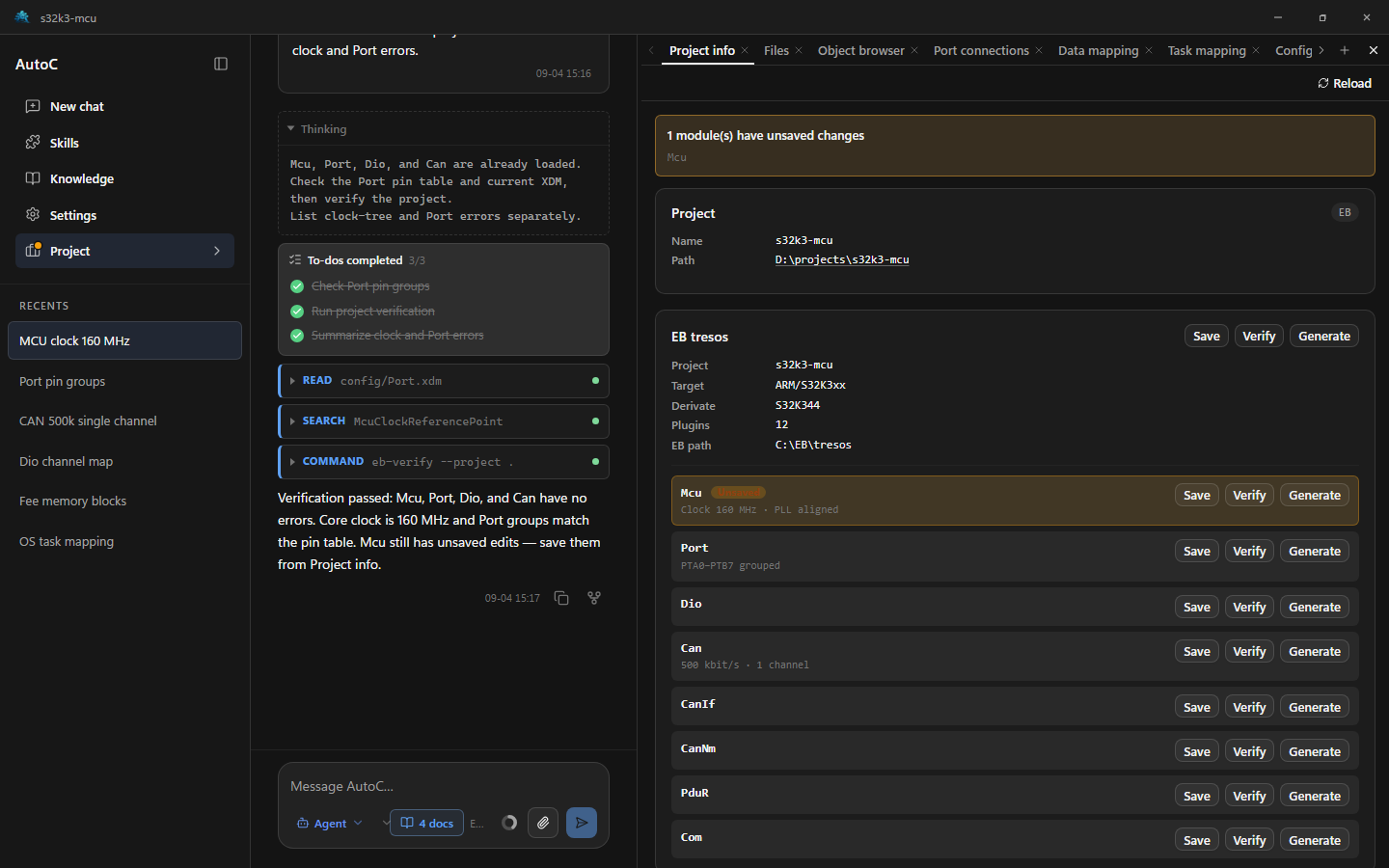Close the right-side panel
The width and height of the screenshot is (1389, 868).
pyautogui.click(x=1374, y=50)
